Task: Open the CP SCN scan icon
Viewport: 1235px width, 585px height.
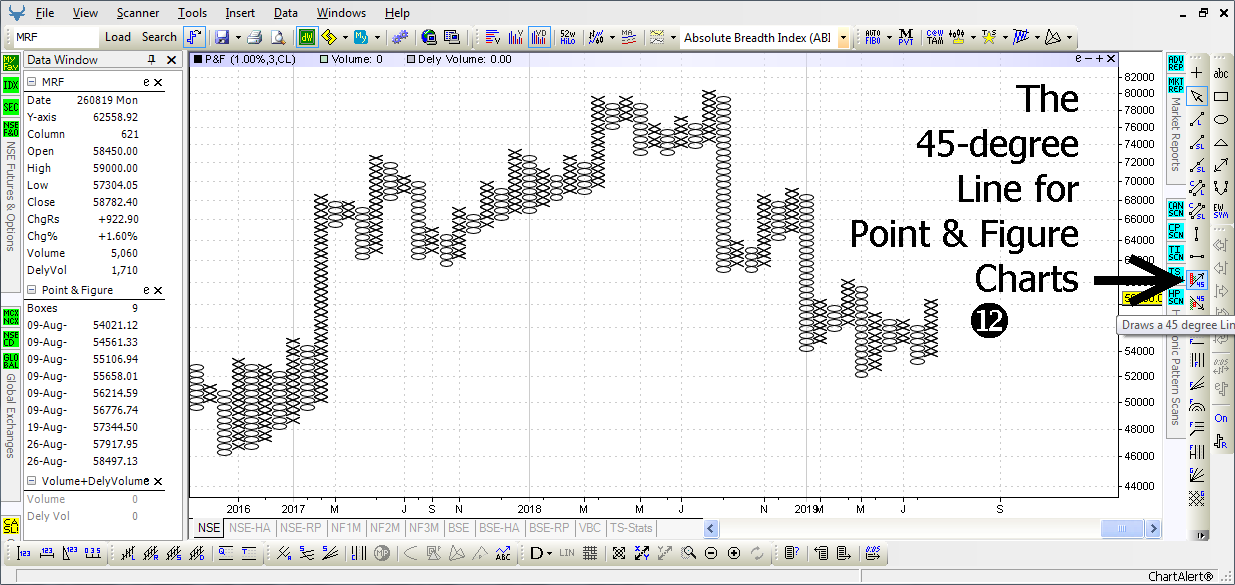Action: (1175, 231)
